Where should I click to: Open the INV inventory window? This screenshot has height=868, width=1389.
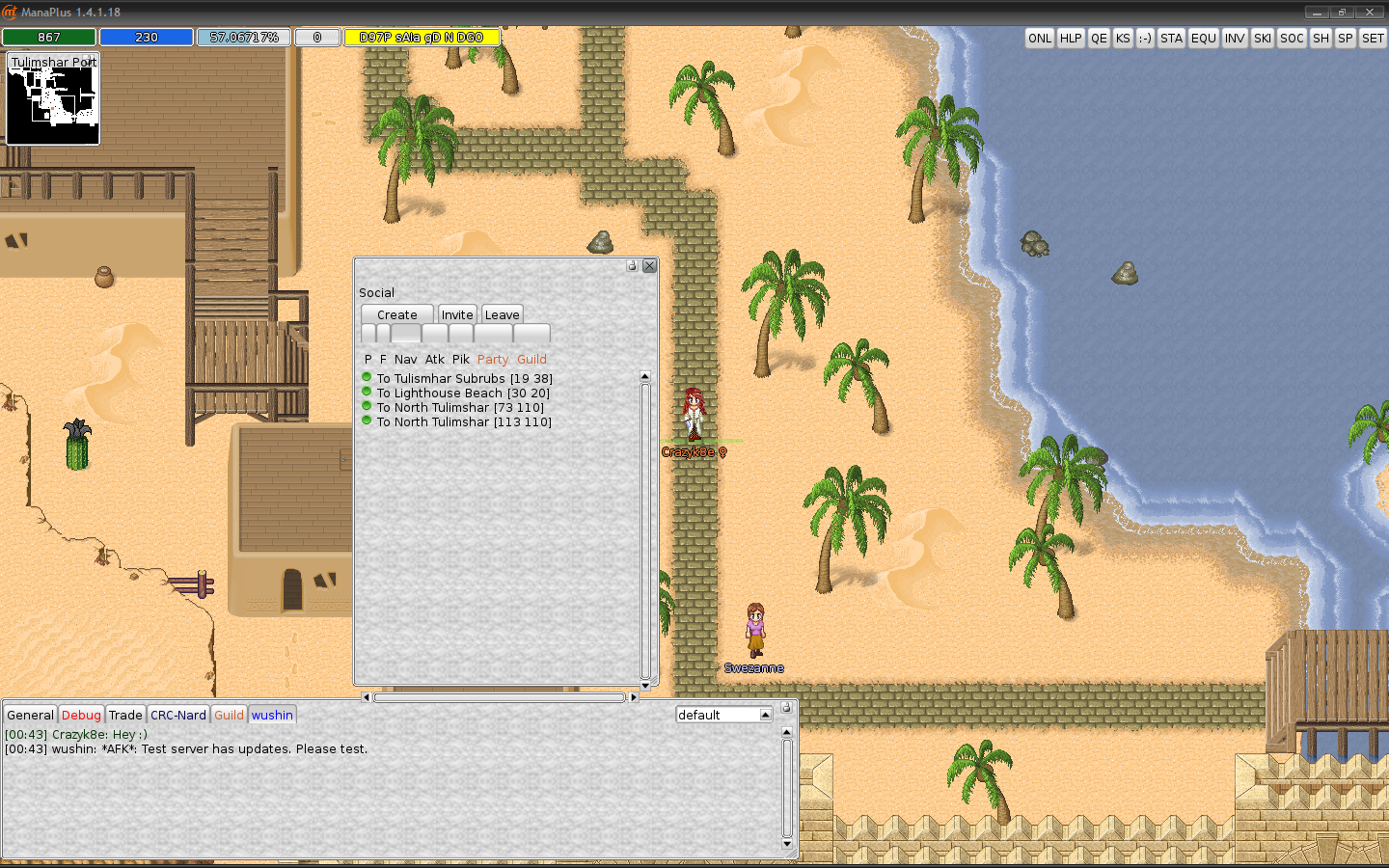point(1235,38)
